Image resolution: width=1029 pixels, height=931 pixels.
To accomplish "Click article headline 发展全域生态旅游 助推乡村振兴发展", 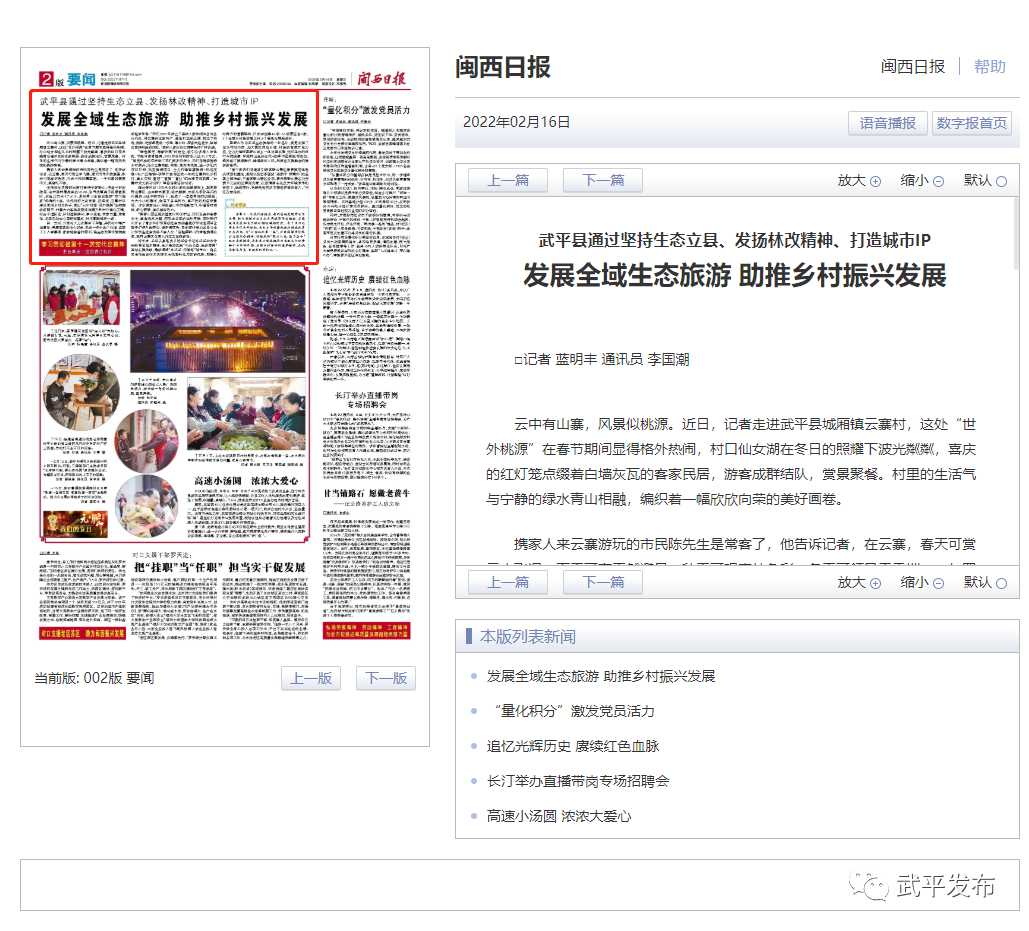I will point(734,276).
